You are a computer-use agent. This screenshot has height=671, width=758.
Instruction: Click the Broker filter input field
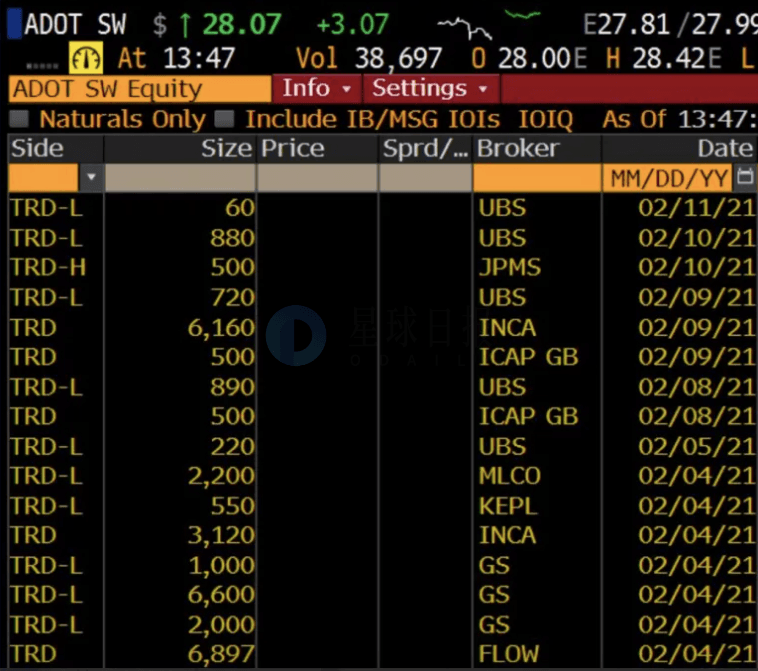(537, 177)
